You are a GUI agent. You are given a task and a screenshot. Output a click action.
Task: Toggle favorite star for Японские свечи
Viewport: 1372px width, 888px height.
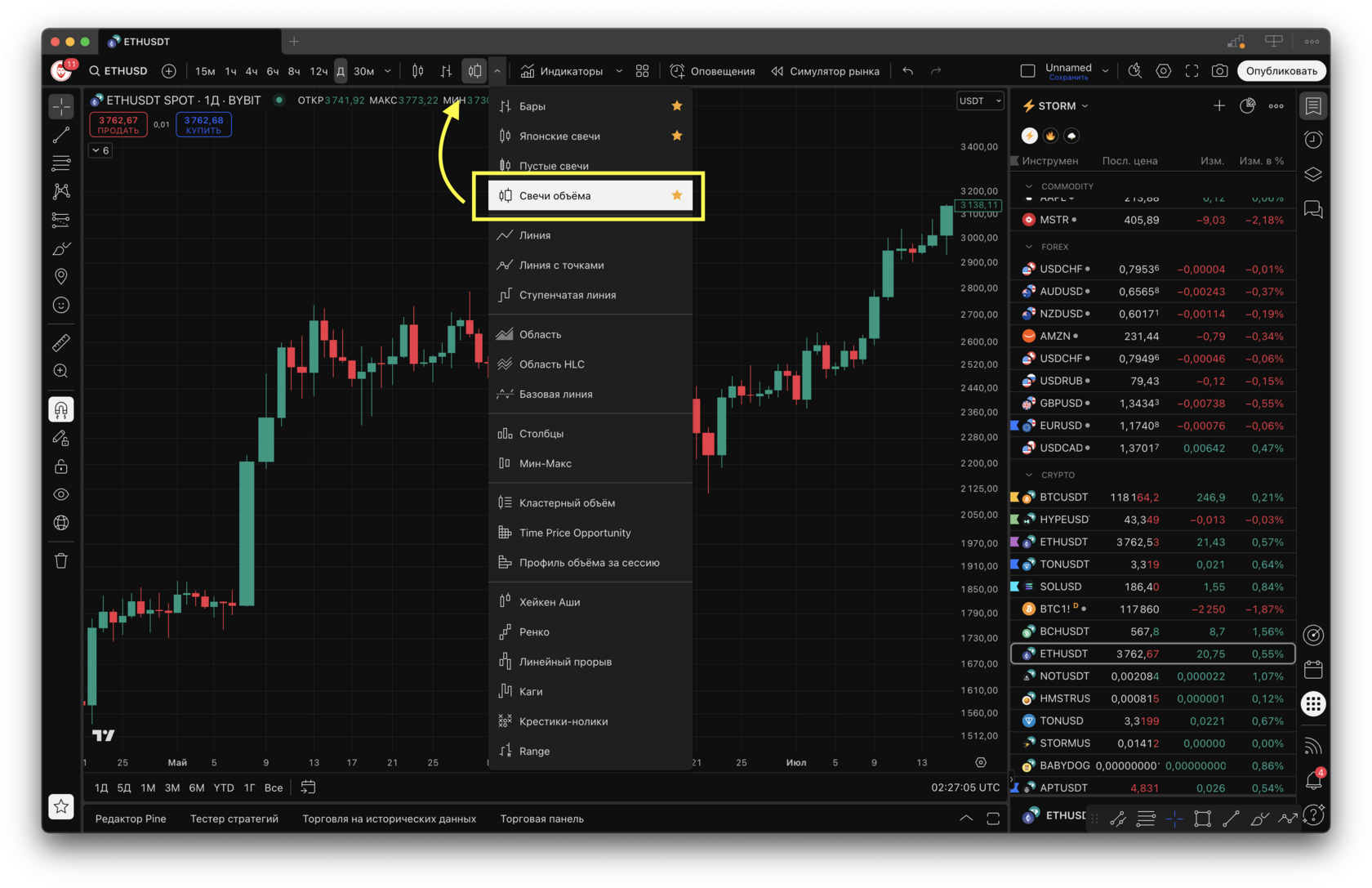point(677,136)
